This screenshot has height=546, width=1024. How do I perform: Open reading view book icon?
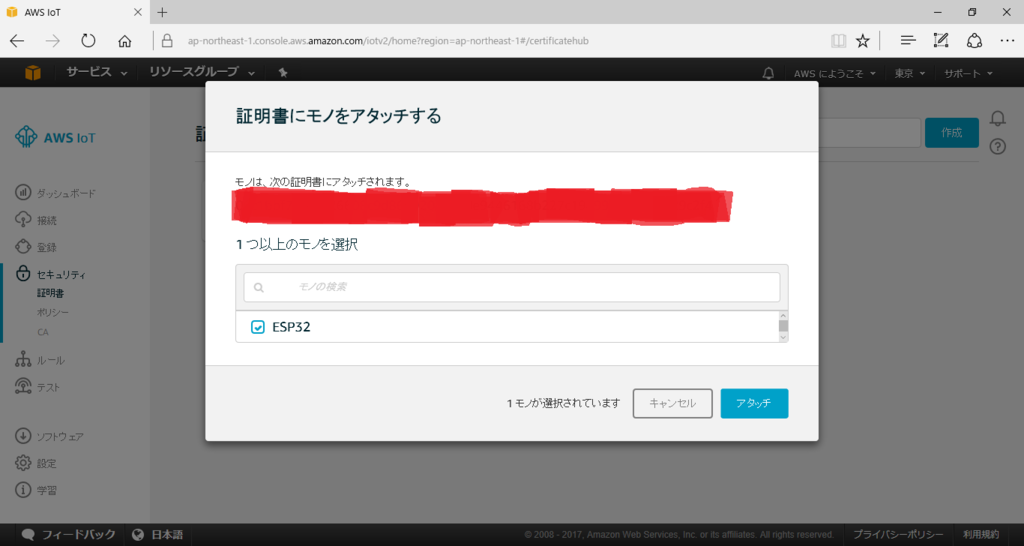839,41
